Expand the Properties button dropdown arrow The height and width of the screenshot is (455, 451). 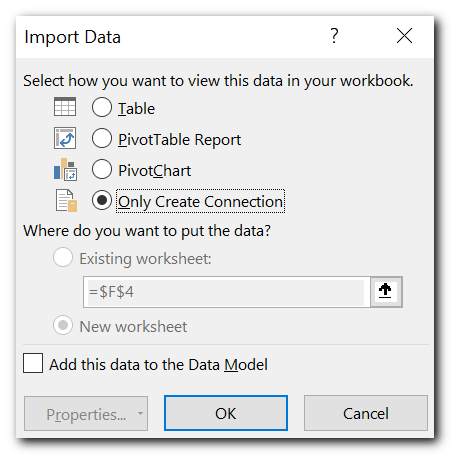point(140,413)
